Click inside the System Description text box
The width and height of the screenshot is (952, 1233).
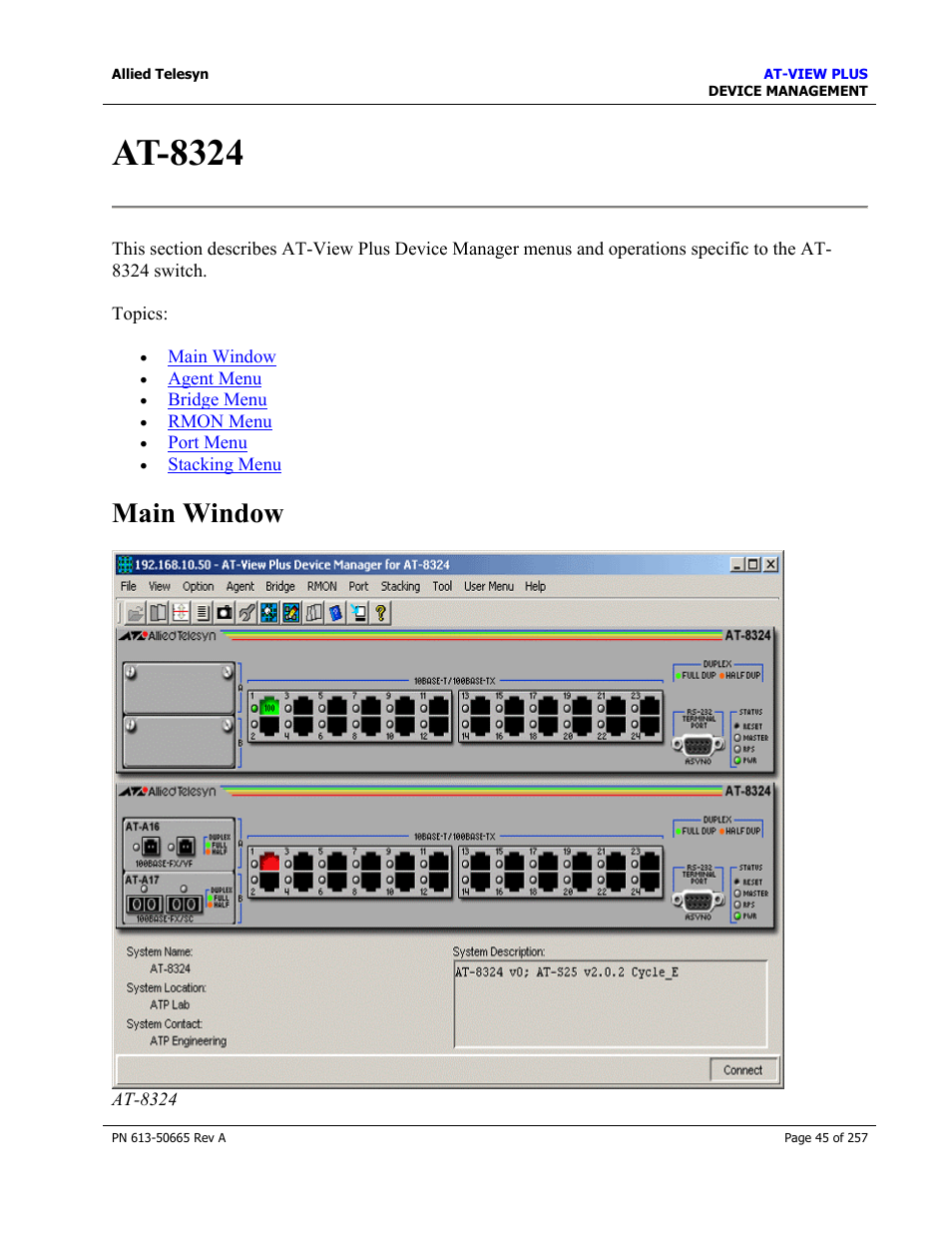click(611, 1004)
